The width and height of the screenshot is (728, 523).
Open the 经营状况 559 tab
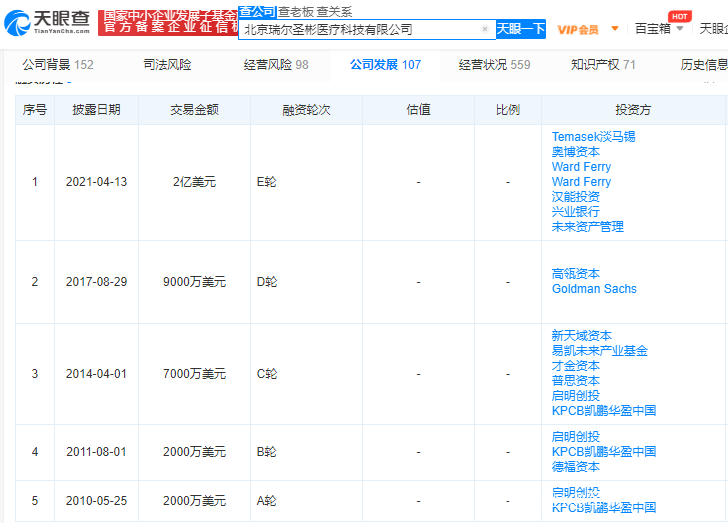click(x=494, y=65)
